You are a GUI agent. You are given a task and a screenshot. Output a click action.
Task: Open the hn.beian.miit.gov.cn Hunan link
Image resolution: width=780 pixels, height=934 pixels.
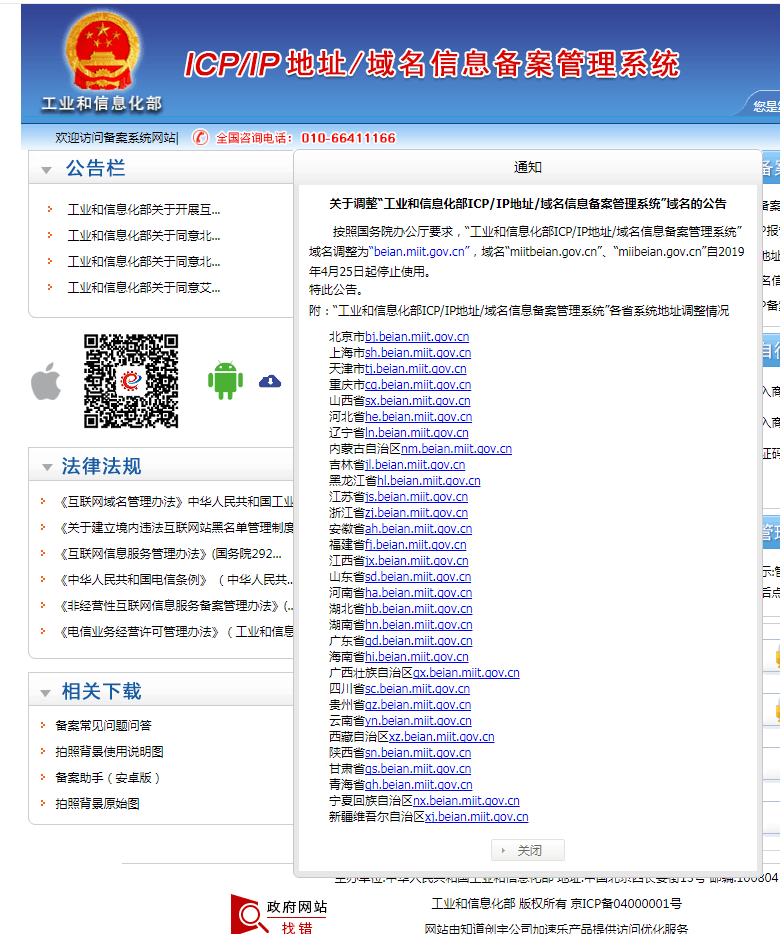[x=419, y=625]
